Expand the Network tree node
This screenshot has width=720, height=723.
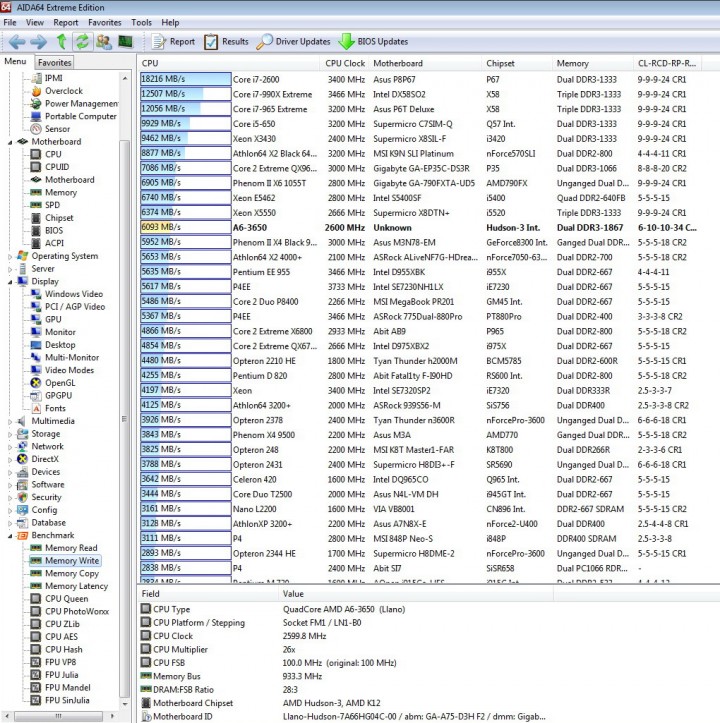[10, 447]
